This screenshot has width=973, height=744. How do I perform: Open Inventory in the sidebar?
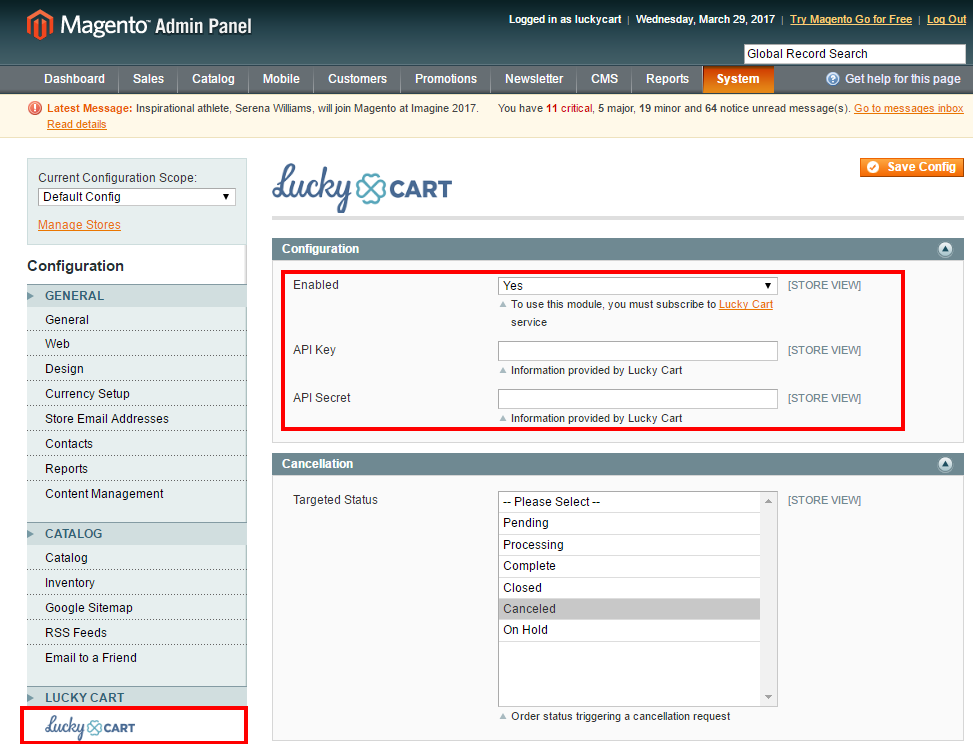pyautogui.click(x=70, y=583)
